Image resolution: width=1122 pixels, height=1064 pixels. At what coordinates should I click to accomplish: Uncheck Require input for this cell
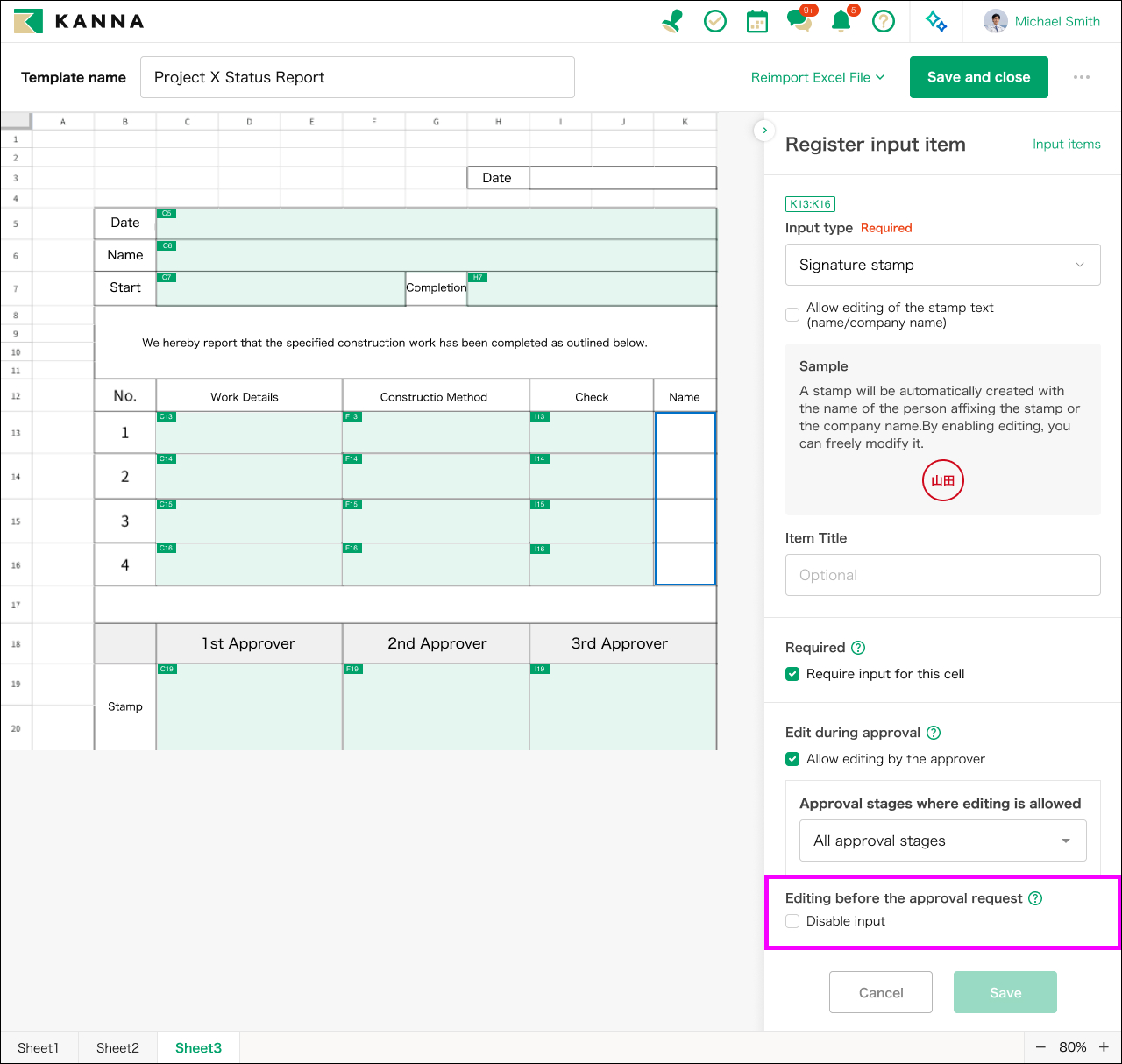[792, 674]
